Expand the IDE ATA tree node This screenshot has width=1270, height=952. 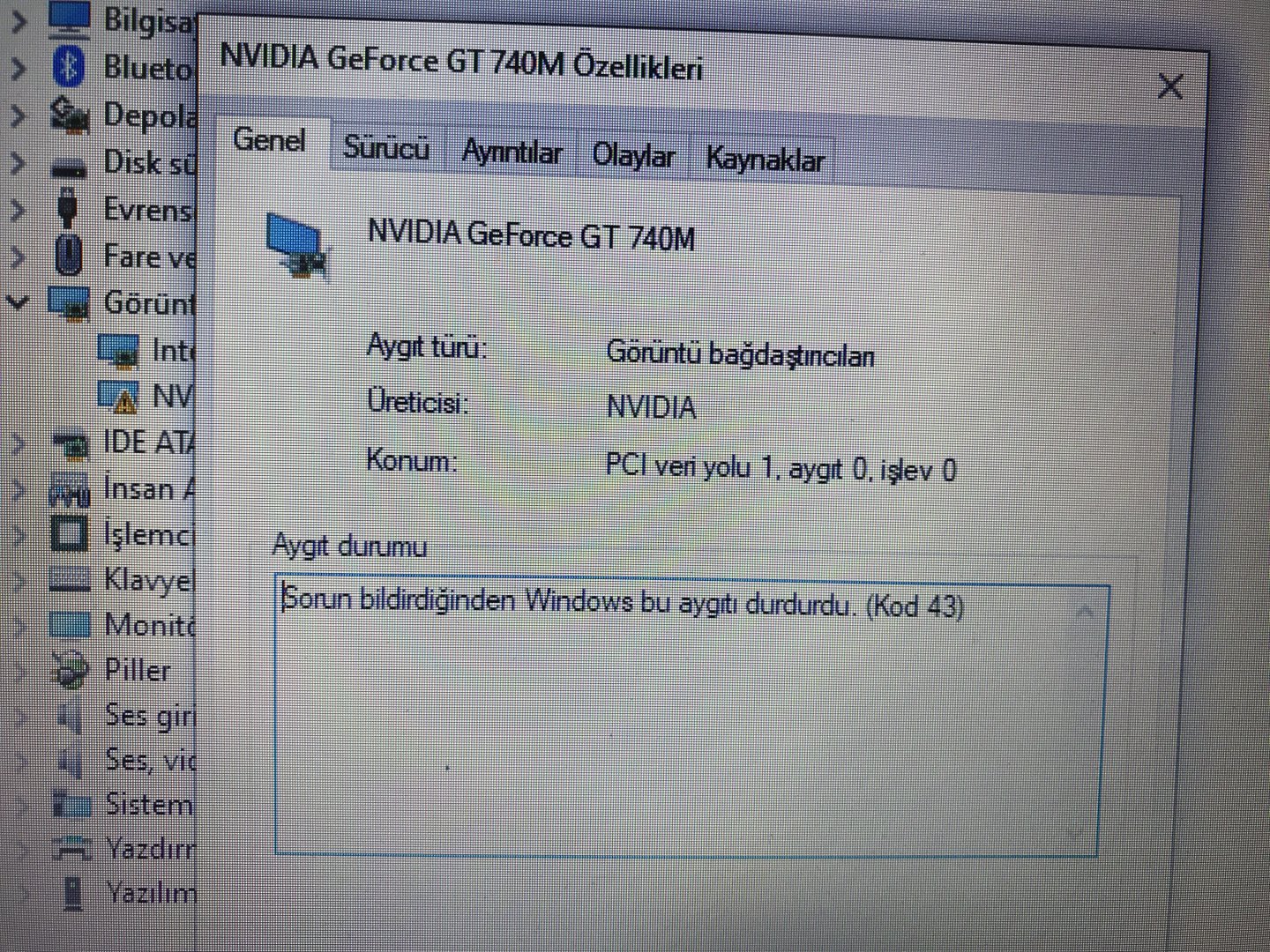coord(18,443)
